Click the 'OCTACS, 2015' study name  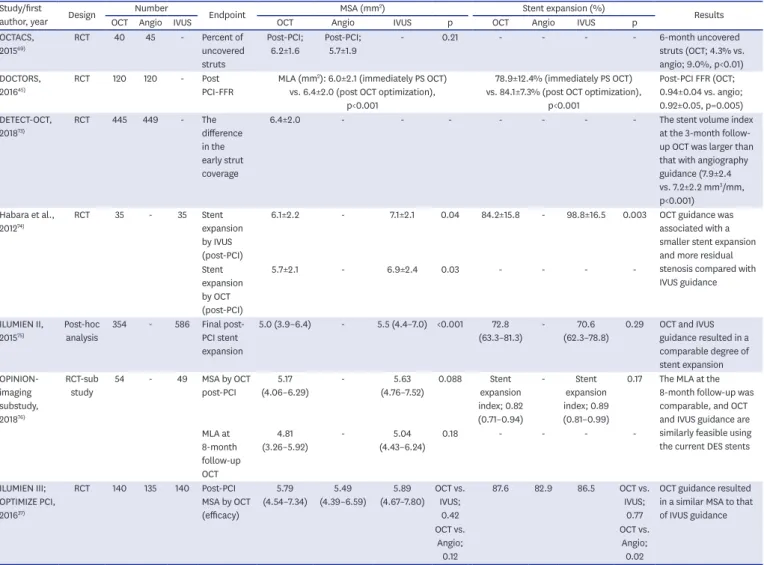[18, 44]
